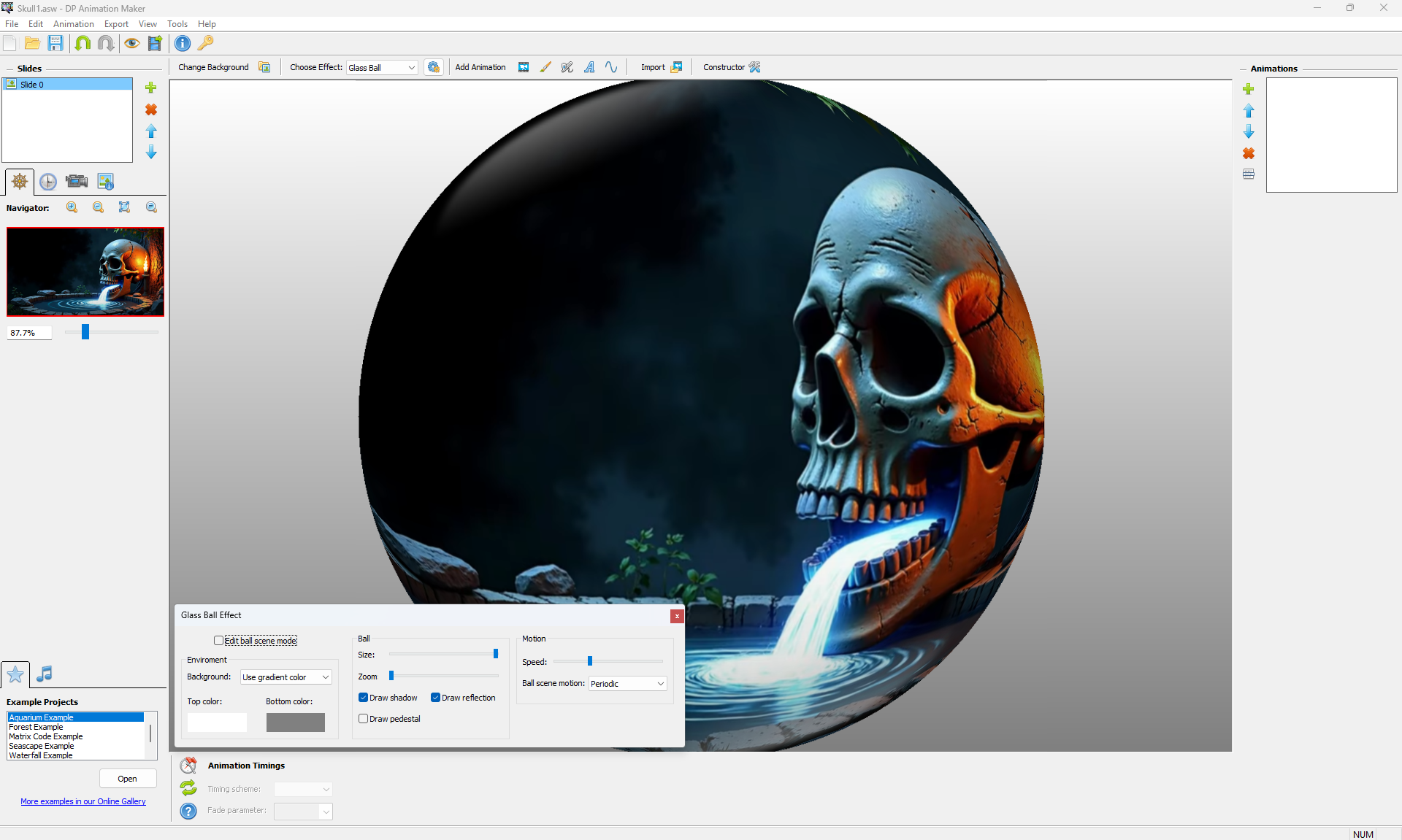Delete slide with the red X icon

point(151,109)
